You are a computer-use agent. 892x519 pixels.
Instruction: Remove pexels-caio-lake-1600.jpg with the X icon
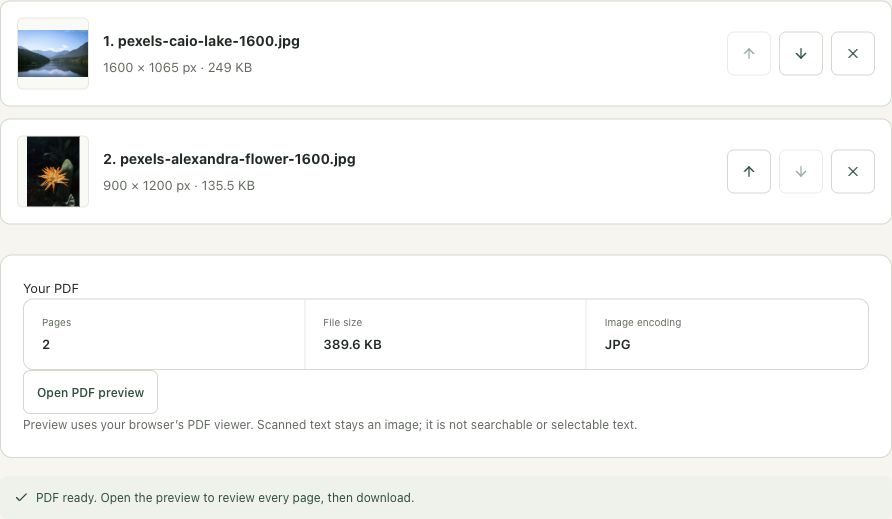coord(852,53)
